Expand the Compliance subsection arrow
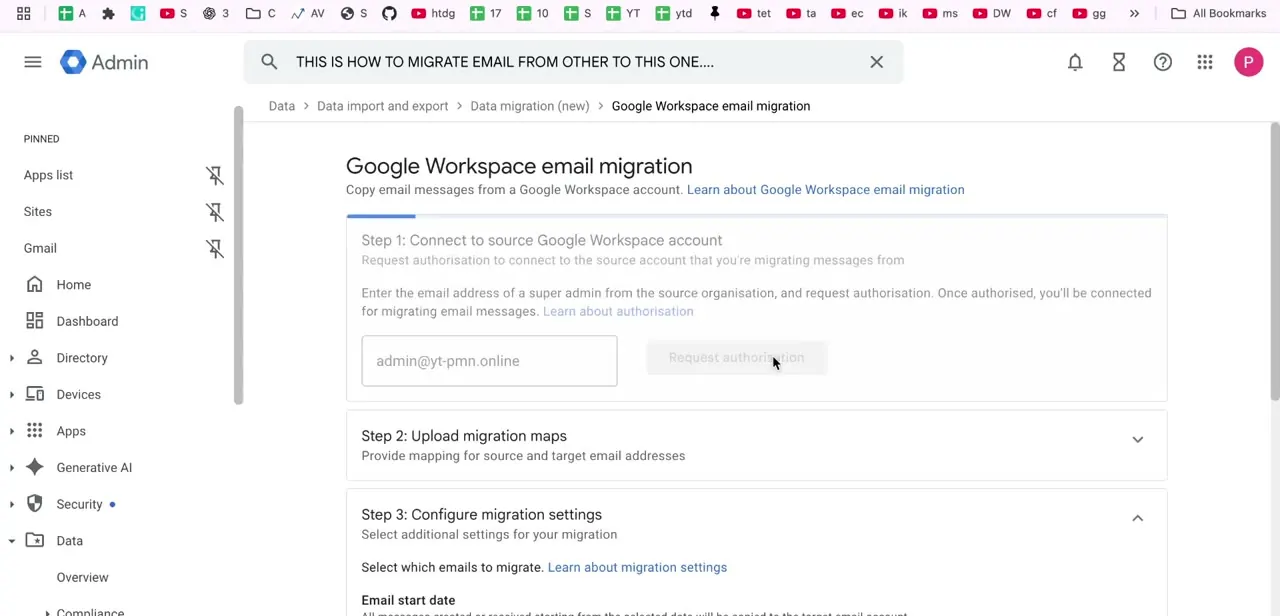This screenshot has width=1280, height=616. tap(47, 613)
